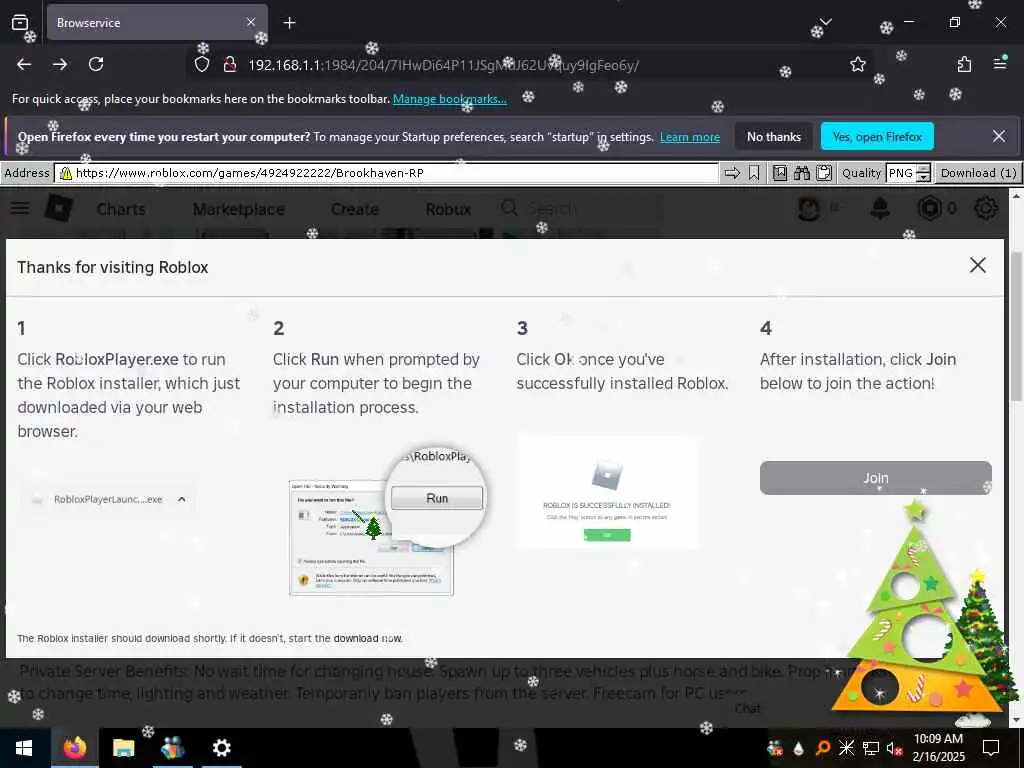The image size is (1024, 768).
Task: Open File Explorer from the taskbar
Action: pos(123,748)
